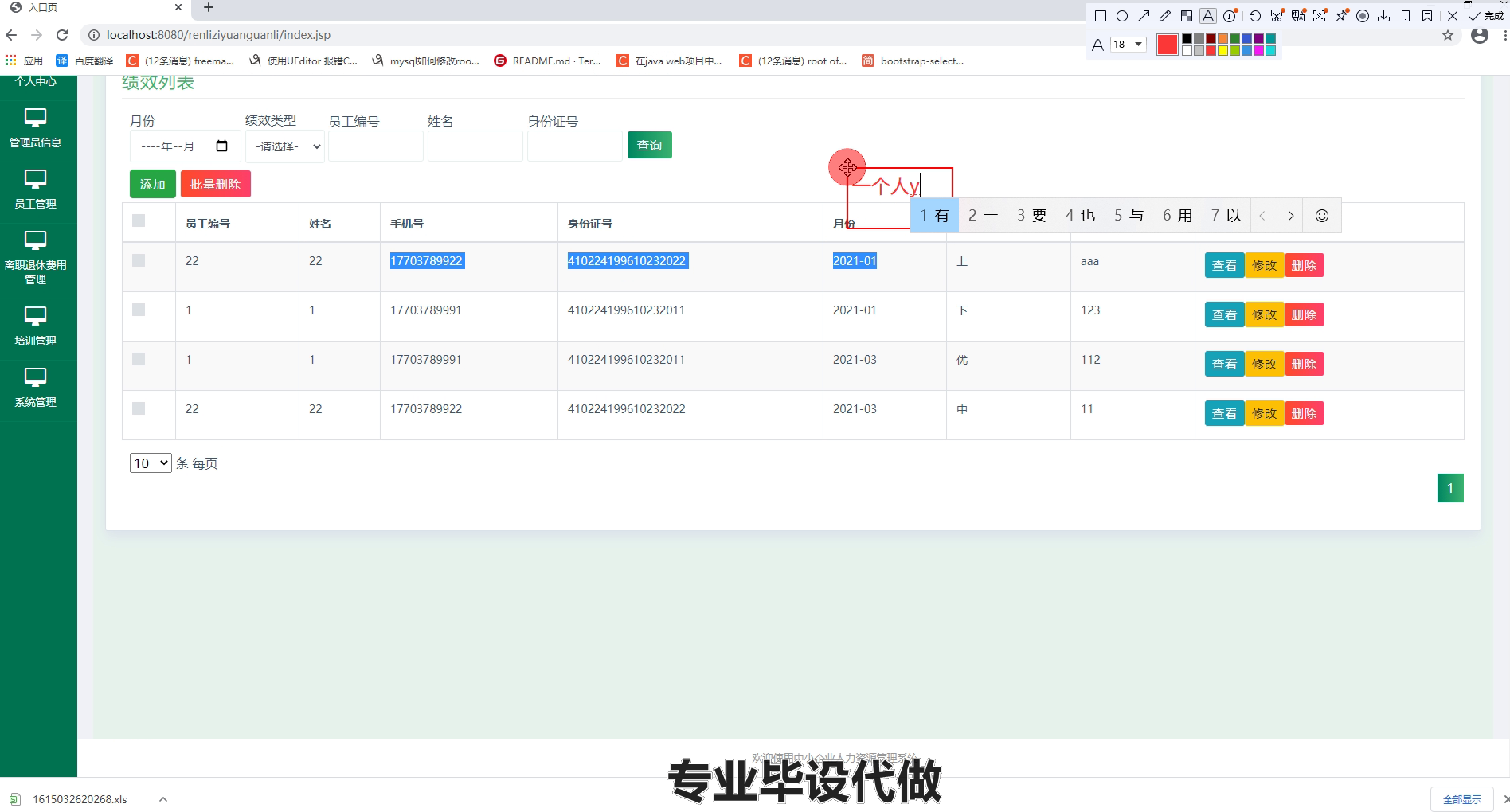Expand options for downloaded 1615032620268.xls
The image size is (1510, 812).
[x=163, y=799]
